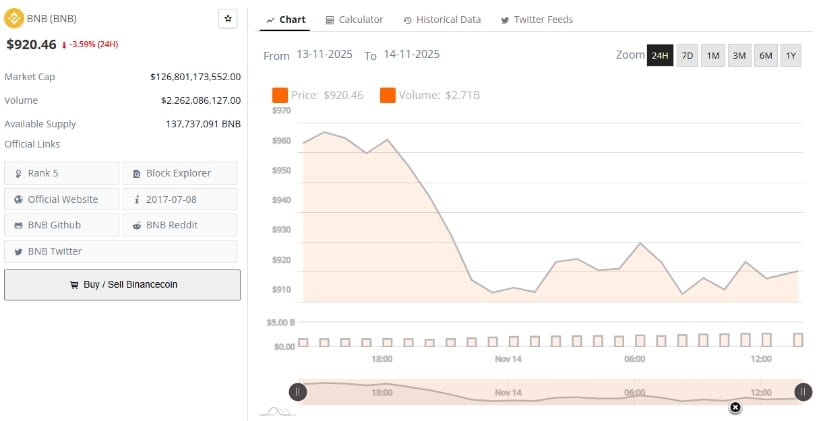This screenshot has width=825, height=421.
Task: Click the left range slider handle
Action: (297, 392)
